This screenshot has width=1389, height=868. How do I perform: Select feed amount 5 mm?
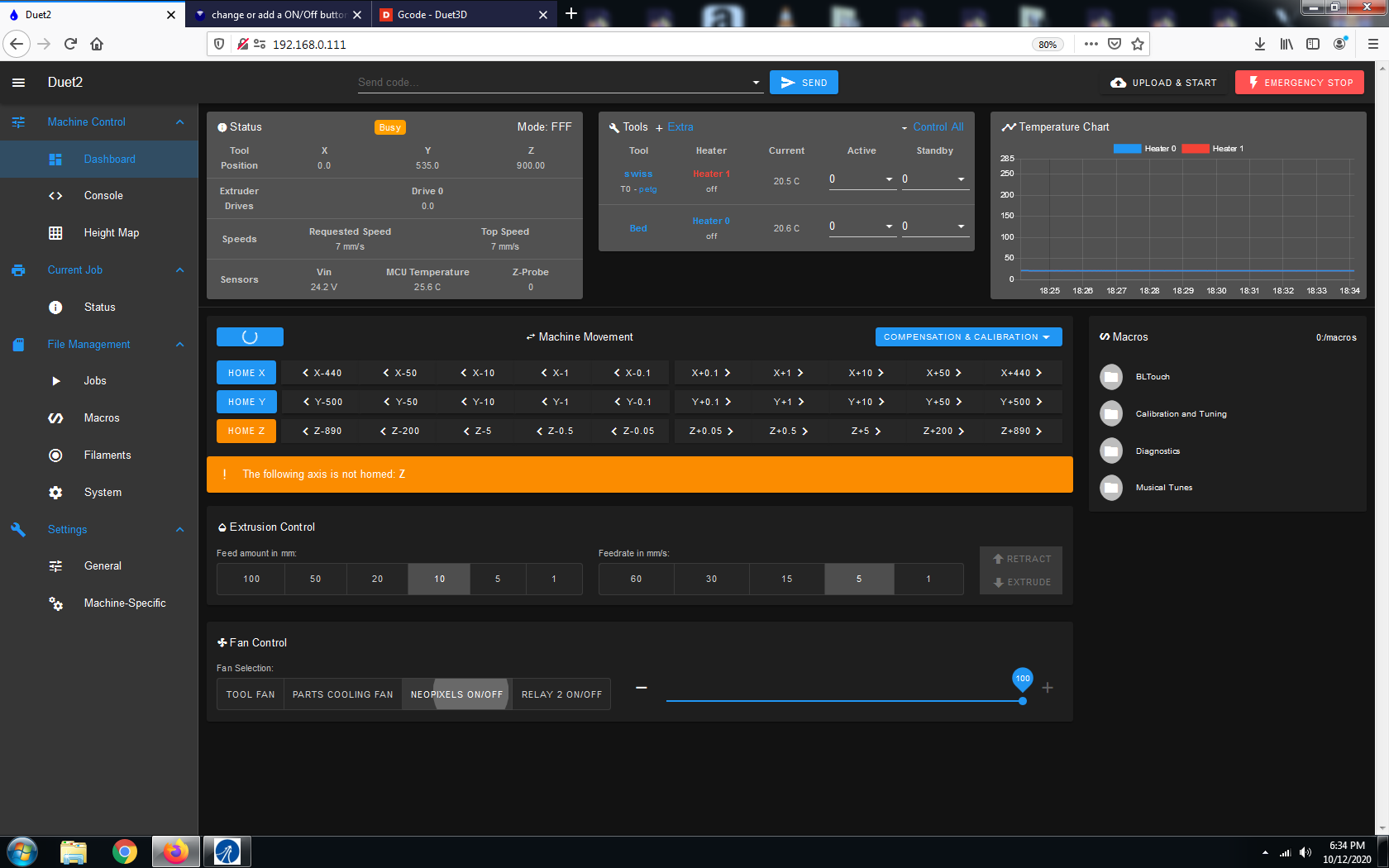point(498,579)
